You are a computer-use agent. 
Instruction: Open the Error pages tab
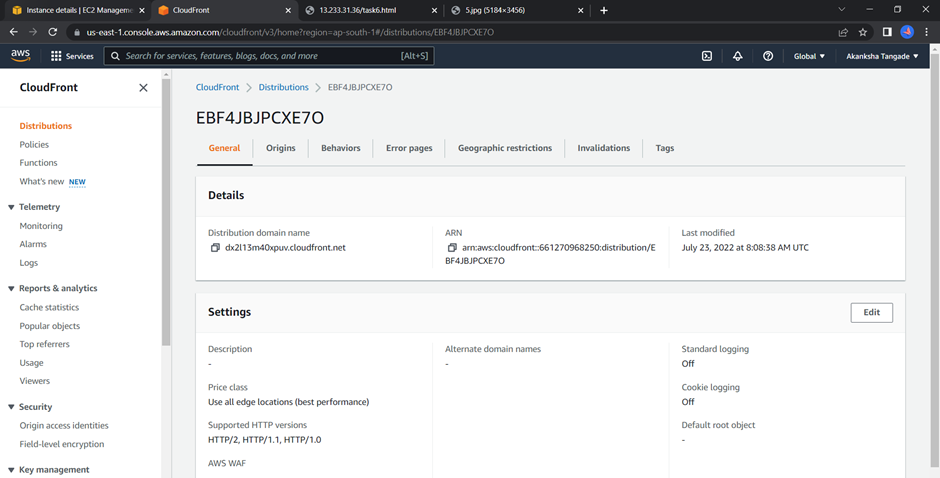[409, 148]
